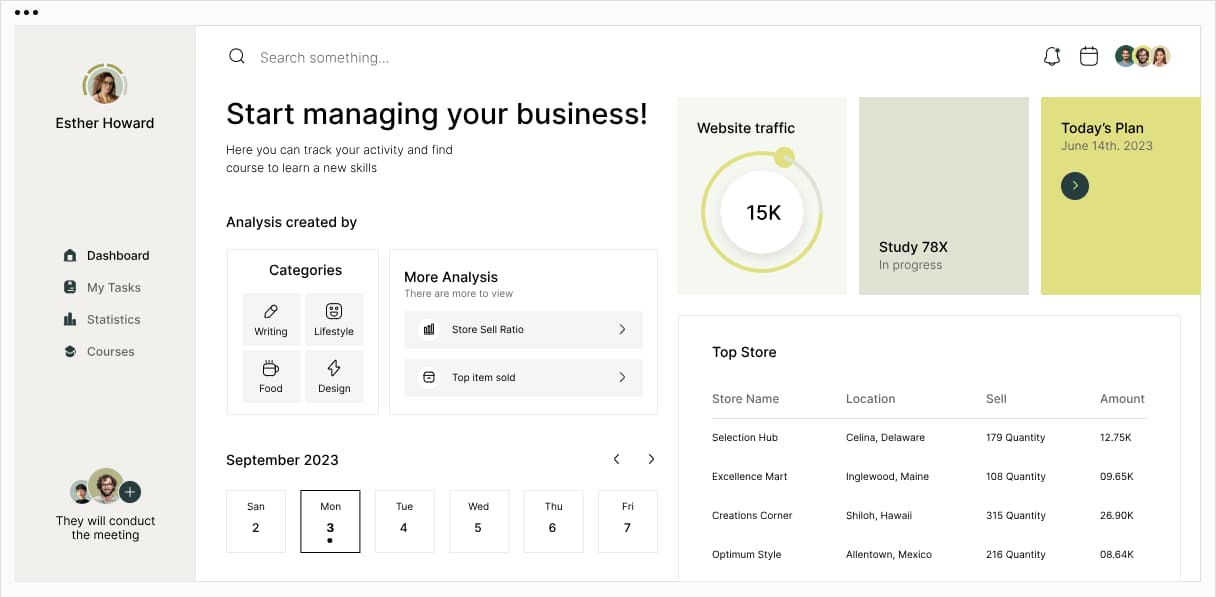Choose the Food category icon

point(271,369)
